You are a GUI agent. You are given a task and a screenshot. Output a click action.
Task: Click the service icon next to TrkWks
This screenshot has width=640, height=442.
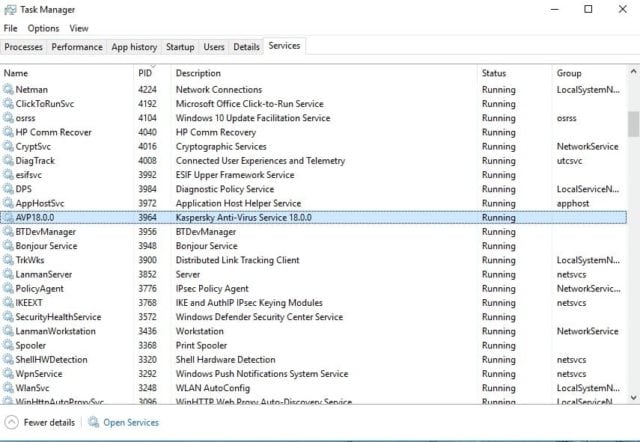coord(8,260)
